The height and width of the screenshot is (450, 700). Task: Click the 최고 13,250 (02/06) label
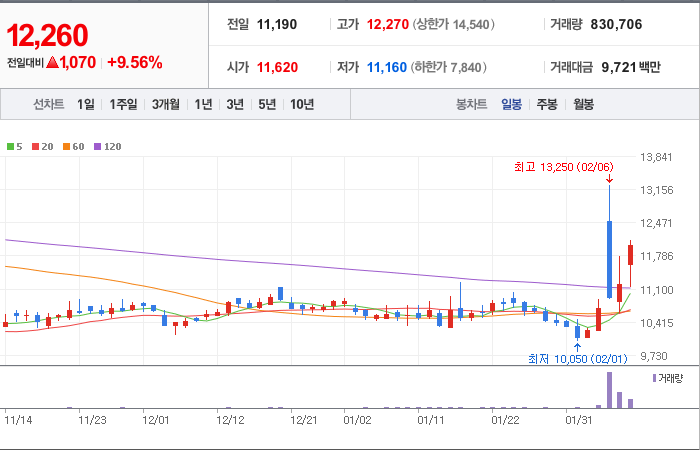[x=564, y=167]
